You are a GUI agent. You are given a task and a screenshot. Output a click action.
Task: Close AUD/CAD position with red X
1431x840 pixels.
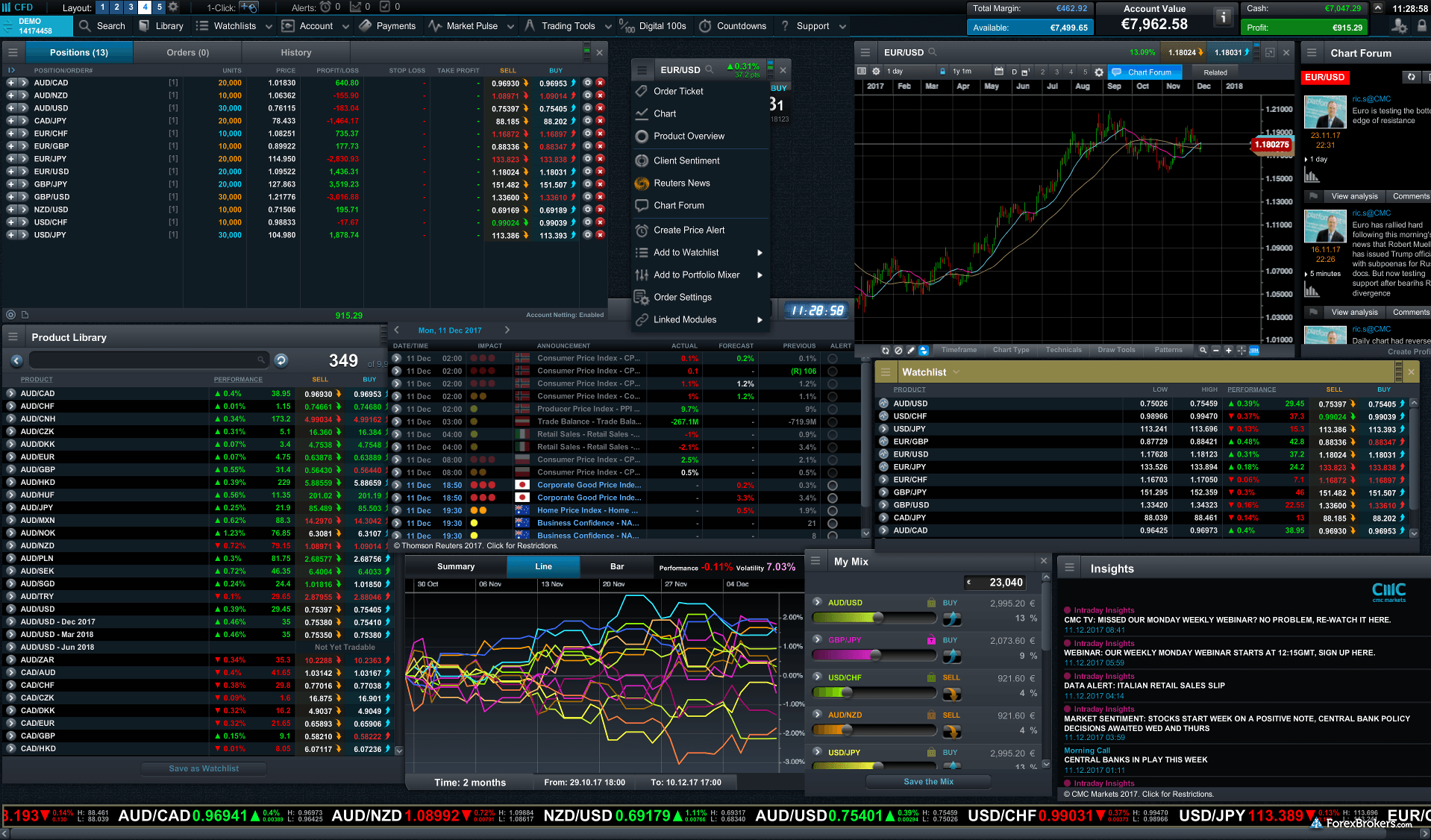600,83
